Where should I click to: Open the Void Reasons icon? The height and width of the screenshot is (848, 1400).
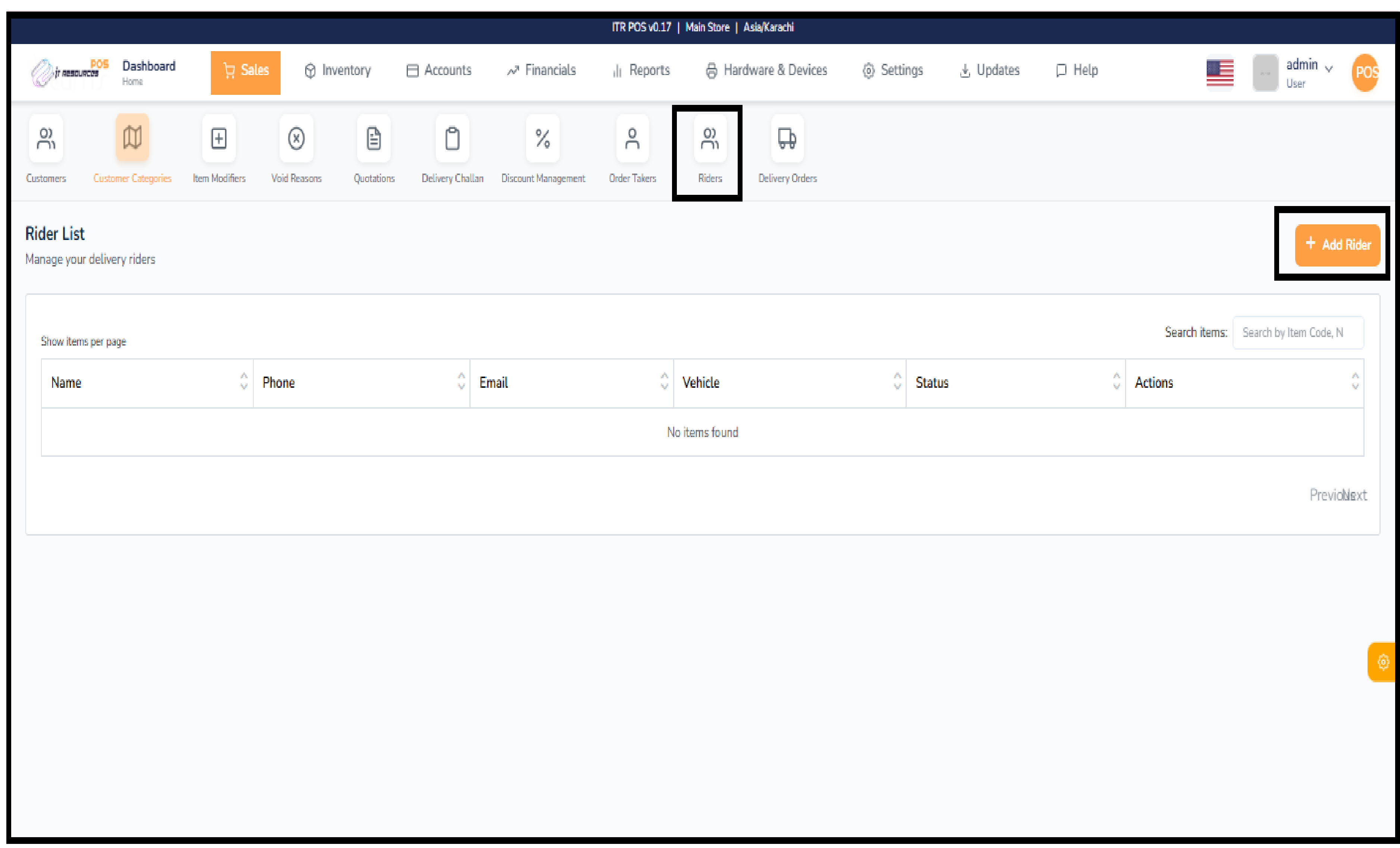pos(296,149)
